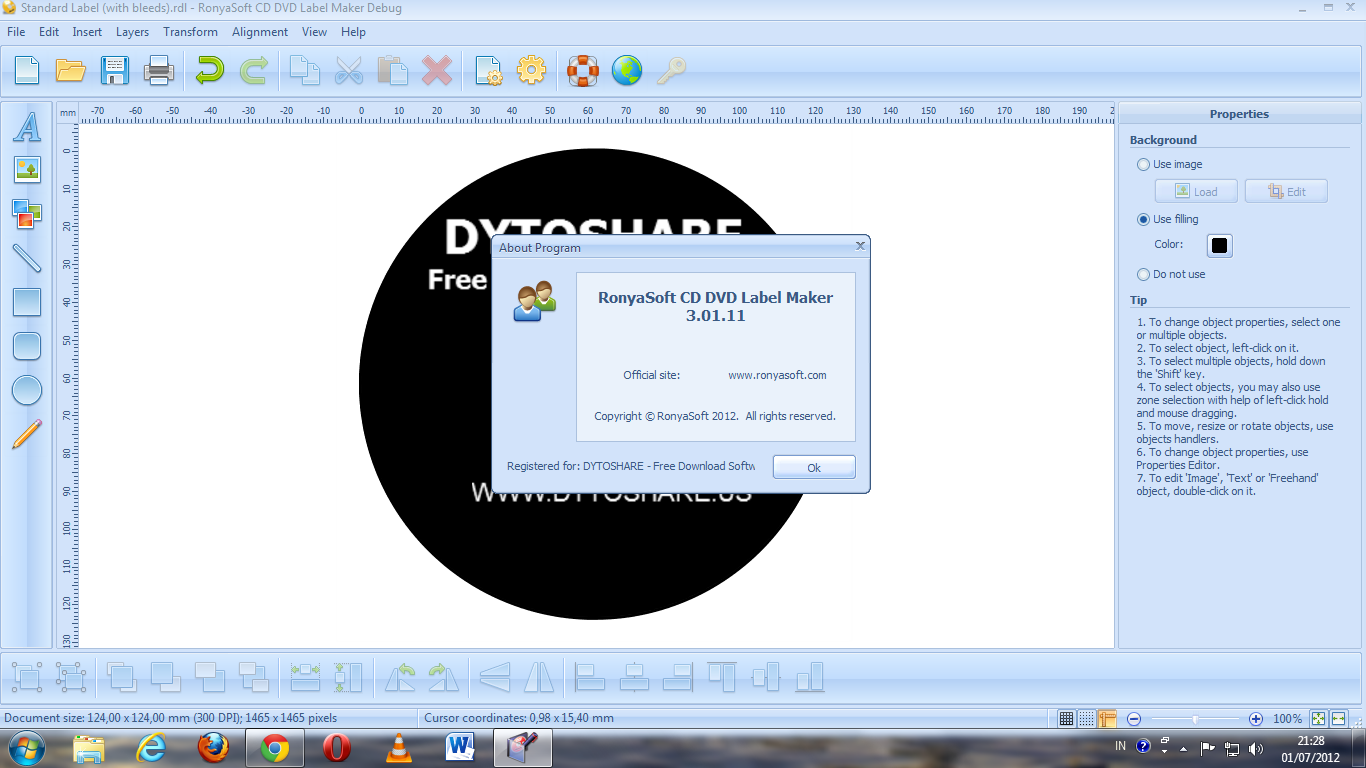
Task: Toggle the dotted grid display button
Action: tap(1087, 718)
